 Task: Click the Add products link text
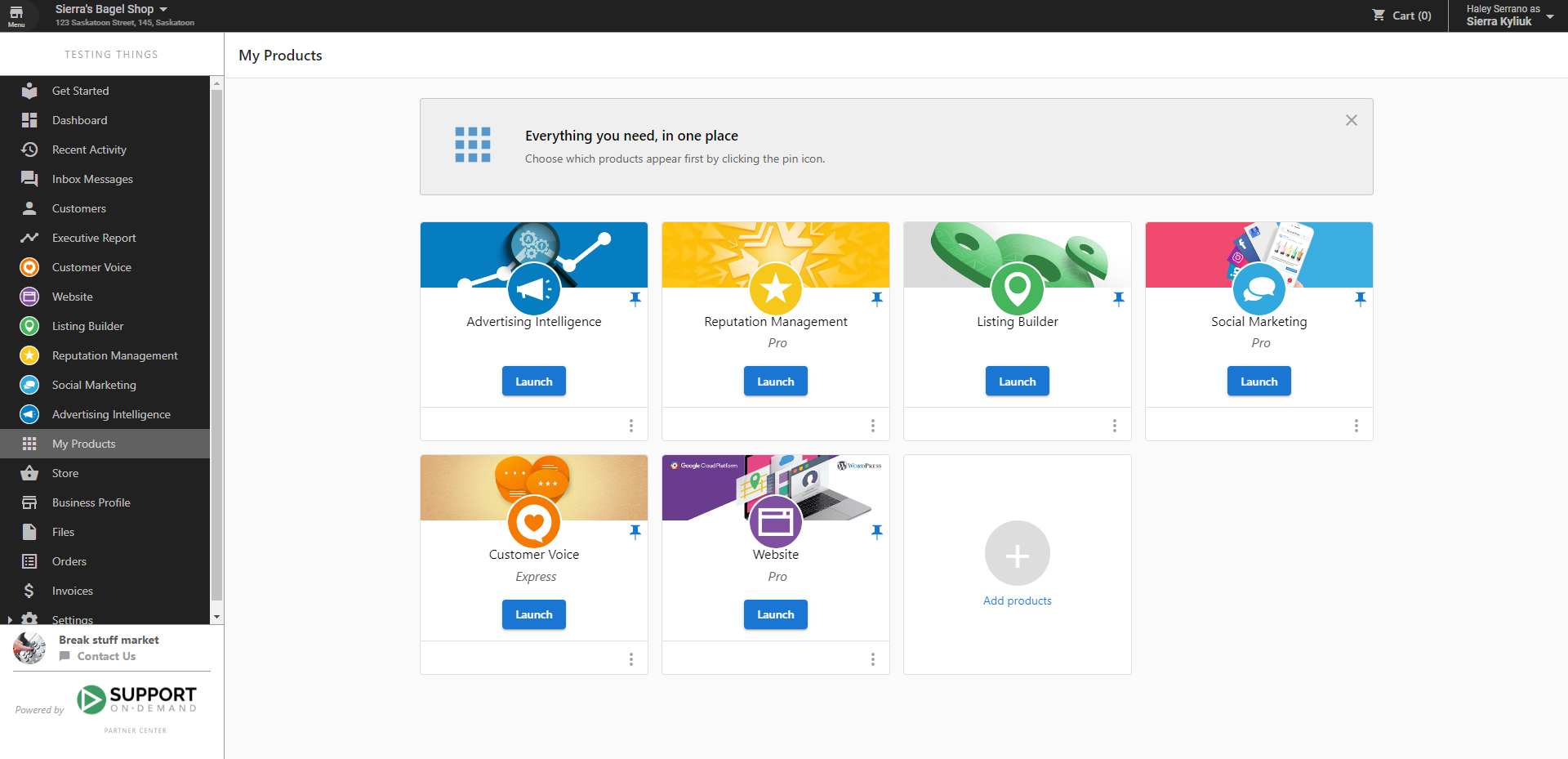point(1018,601)
